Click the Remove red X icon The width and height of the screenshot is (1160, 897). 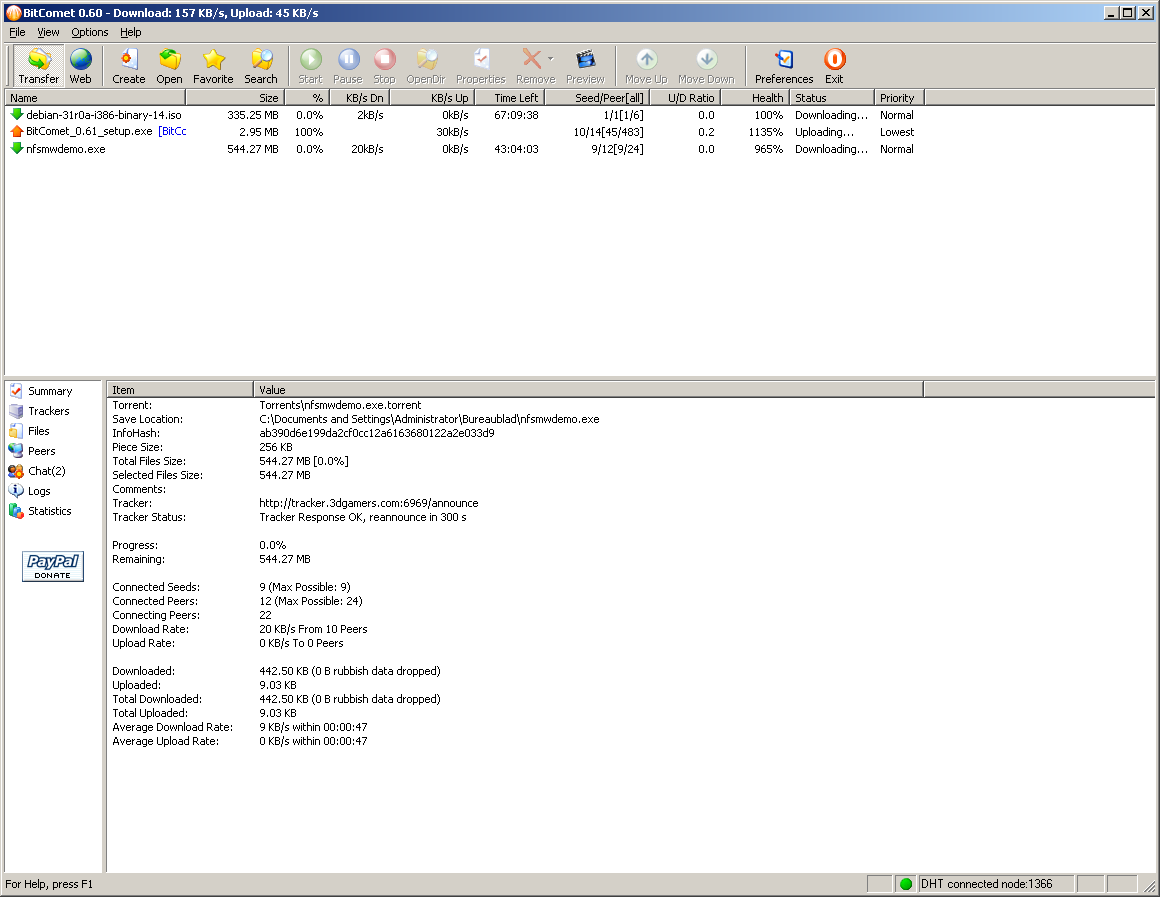click(531, 59)
